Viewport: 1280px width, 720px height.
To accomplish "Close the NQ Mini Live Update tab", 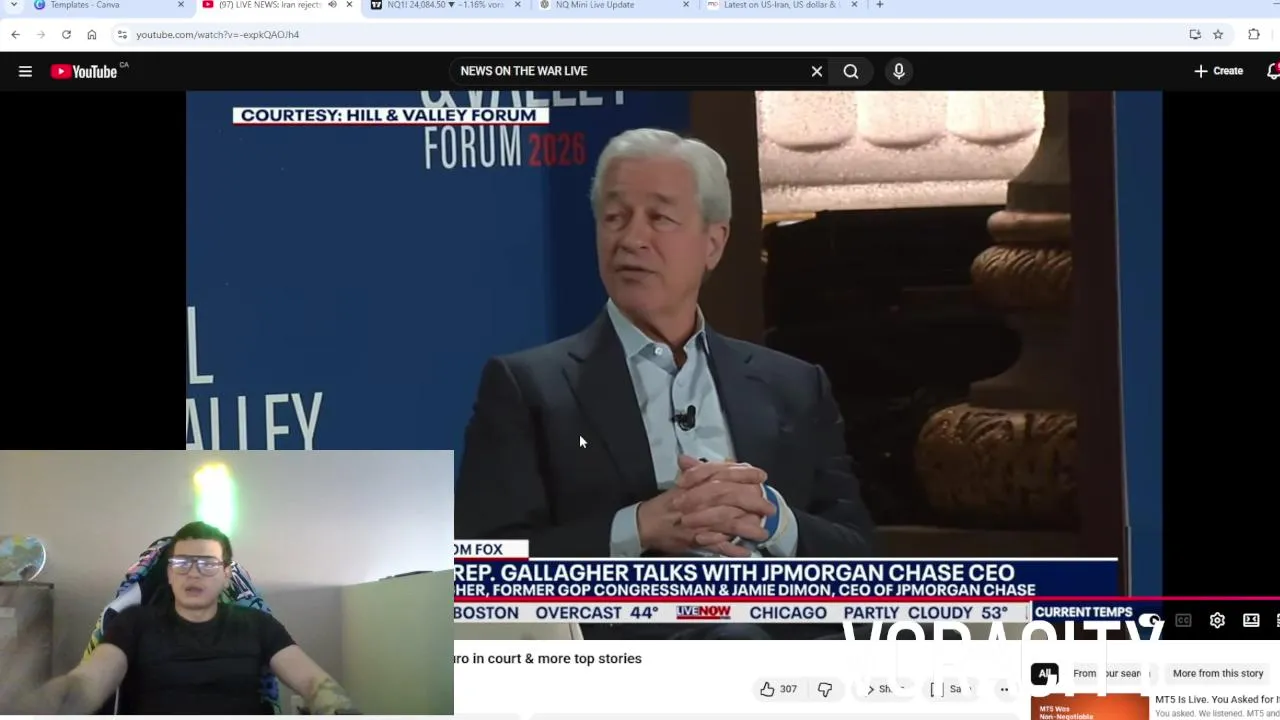I will click(x=686, y=5).
